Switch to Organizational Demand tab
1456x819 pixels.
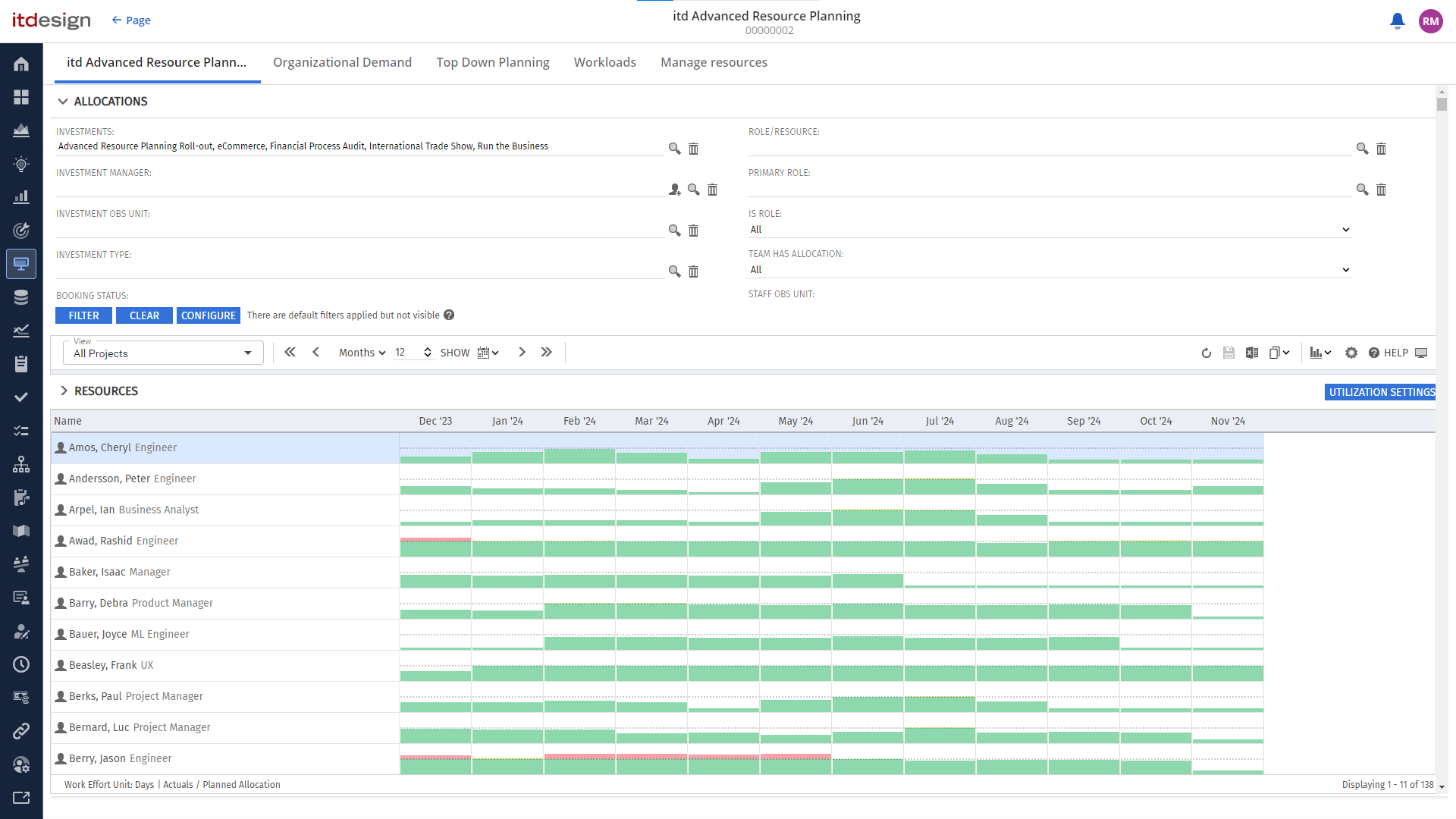[x=342, y=62]
